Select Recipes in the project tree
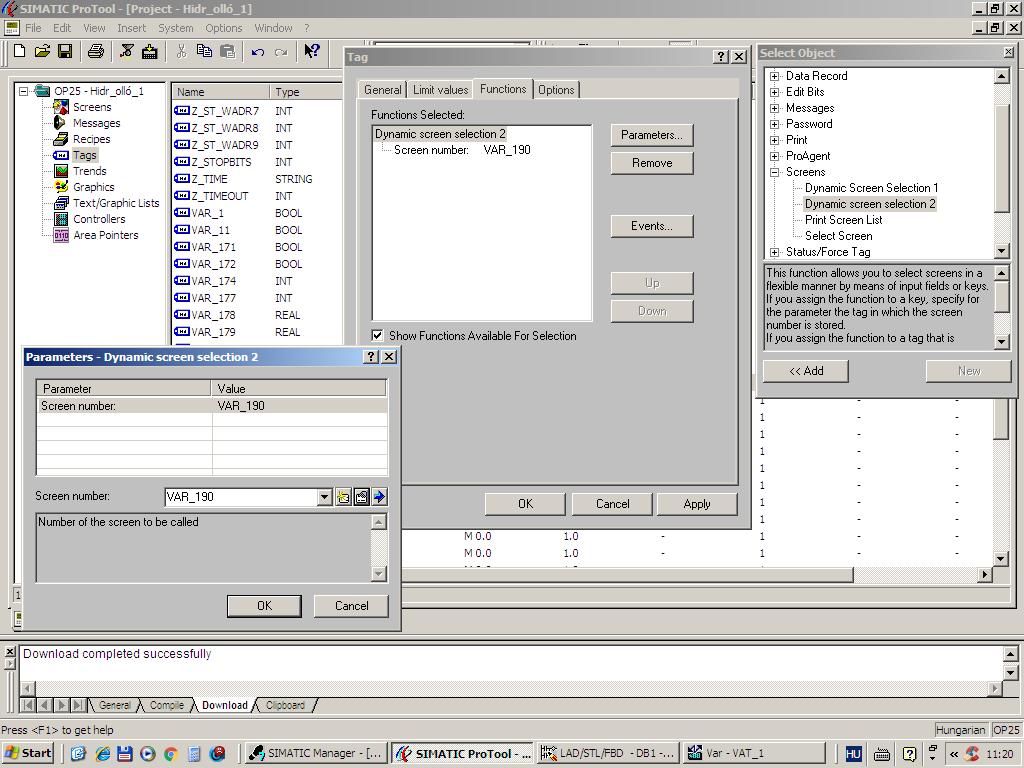 [91, 139]
